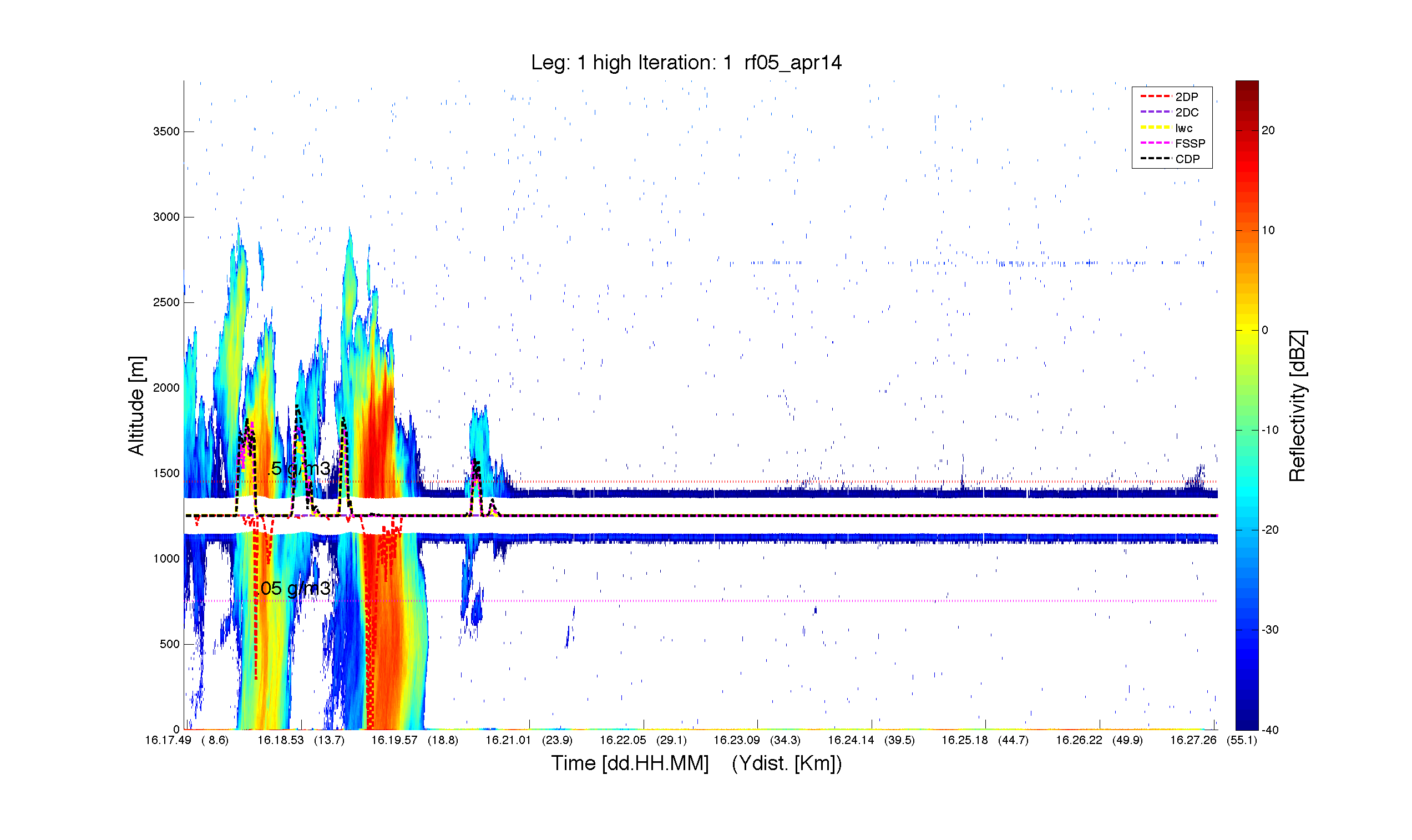Viewport: 1412px width, 840px height.
Task: Click the black CDP dashed line sample in legend
Action: 1156,159
